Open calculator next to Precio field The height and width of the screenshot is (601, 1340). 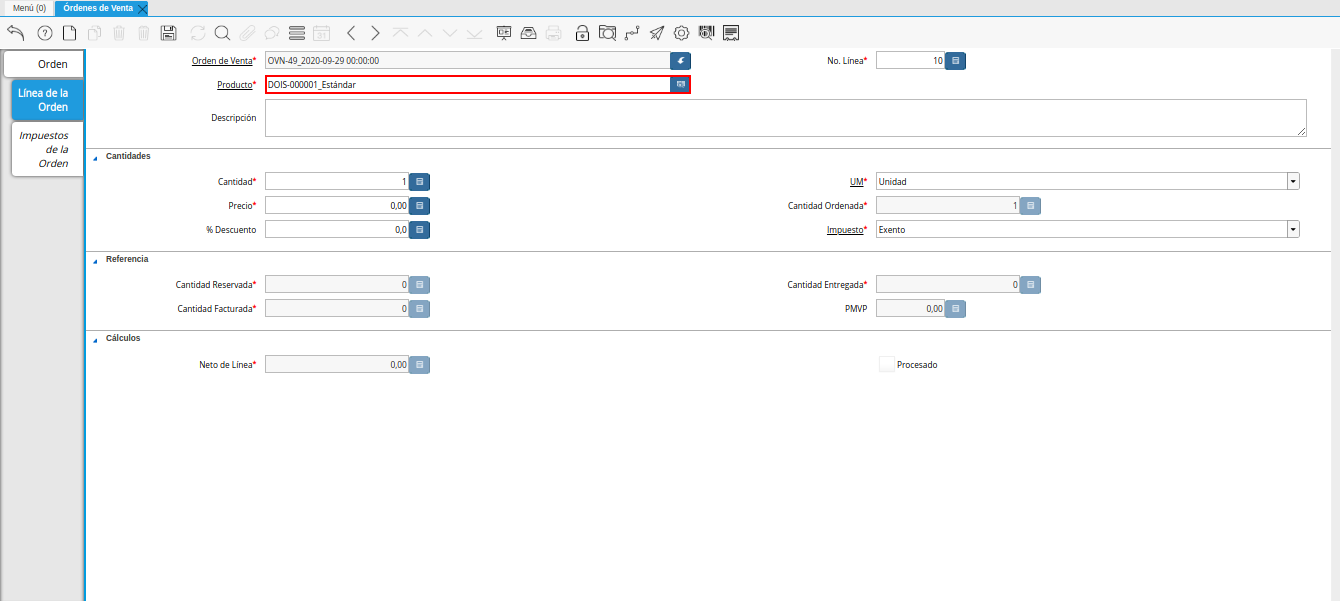(x=420, y=206)
